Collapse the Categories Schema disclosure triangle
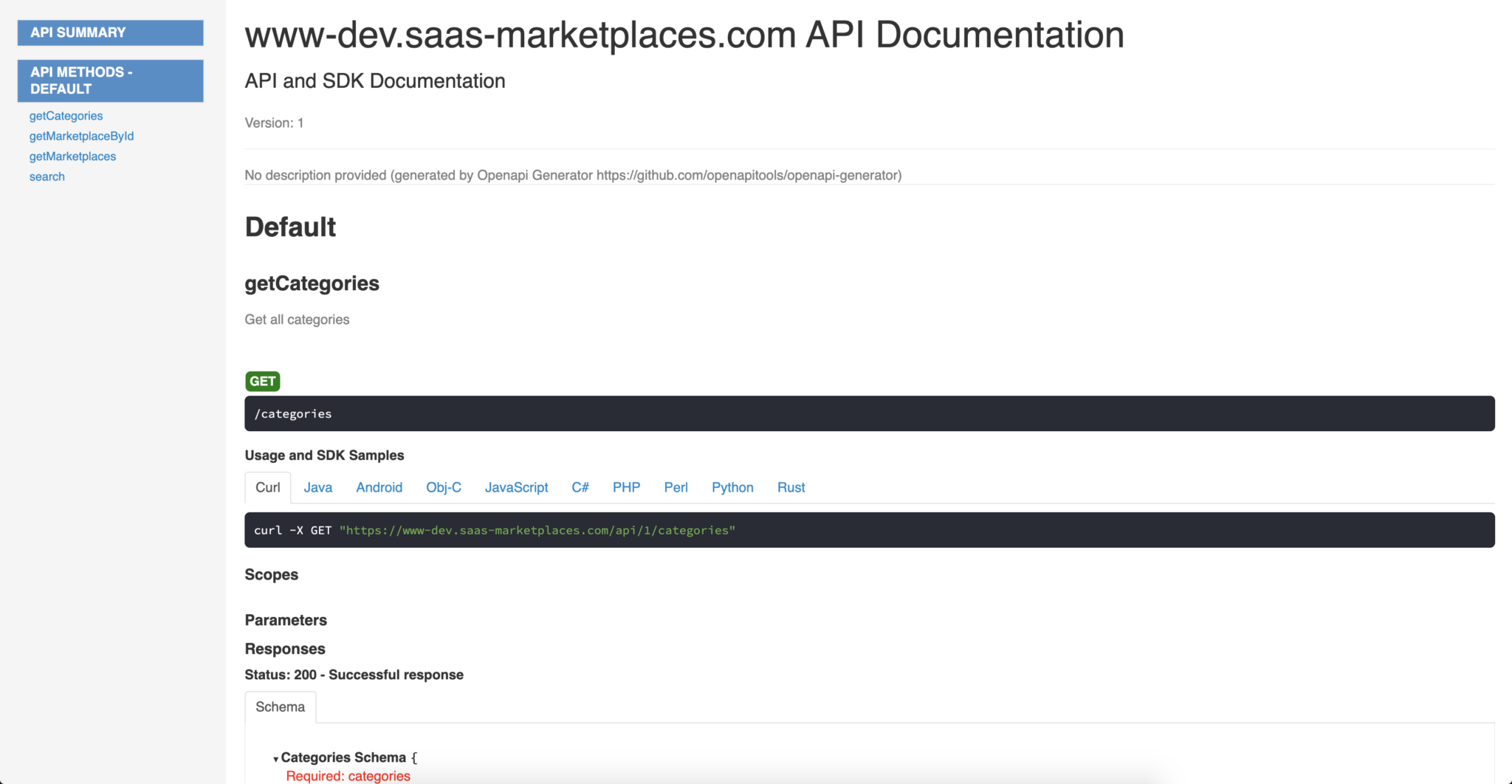Screen dimensions: 1512x784 [x=274, y=758]
